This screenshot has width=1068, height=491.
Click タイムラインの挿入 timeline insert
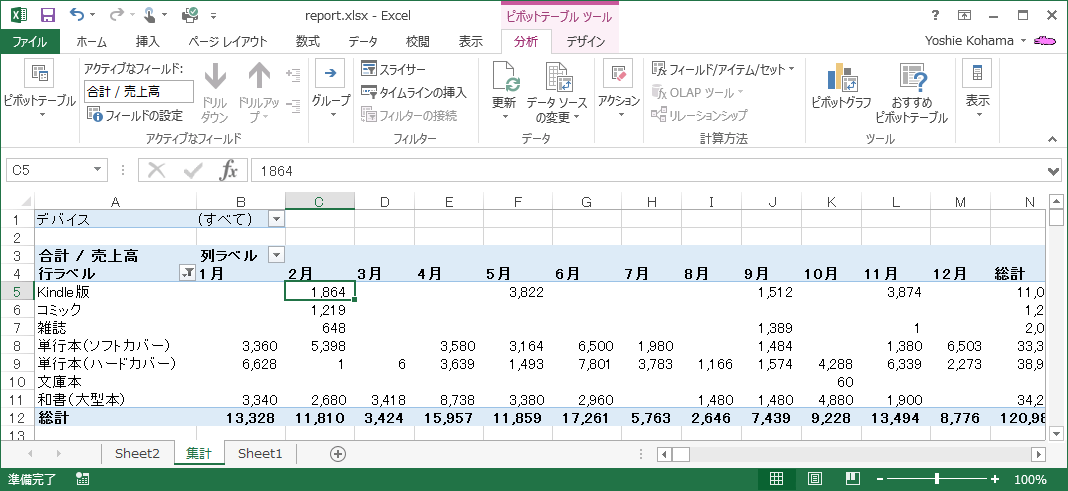(x=413, y=92)
